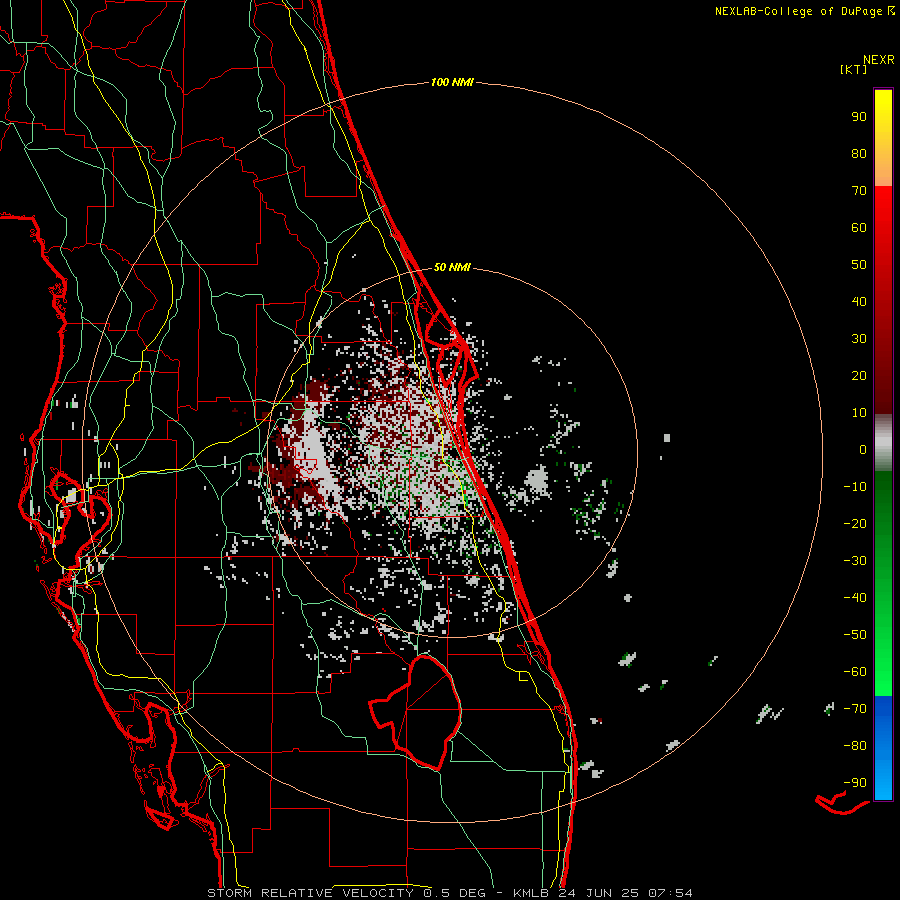Viewport: 900px width, 900px height.
Task: Click the 70 value on velocity scale
Action: (x=859, y=191)
